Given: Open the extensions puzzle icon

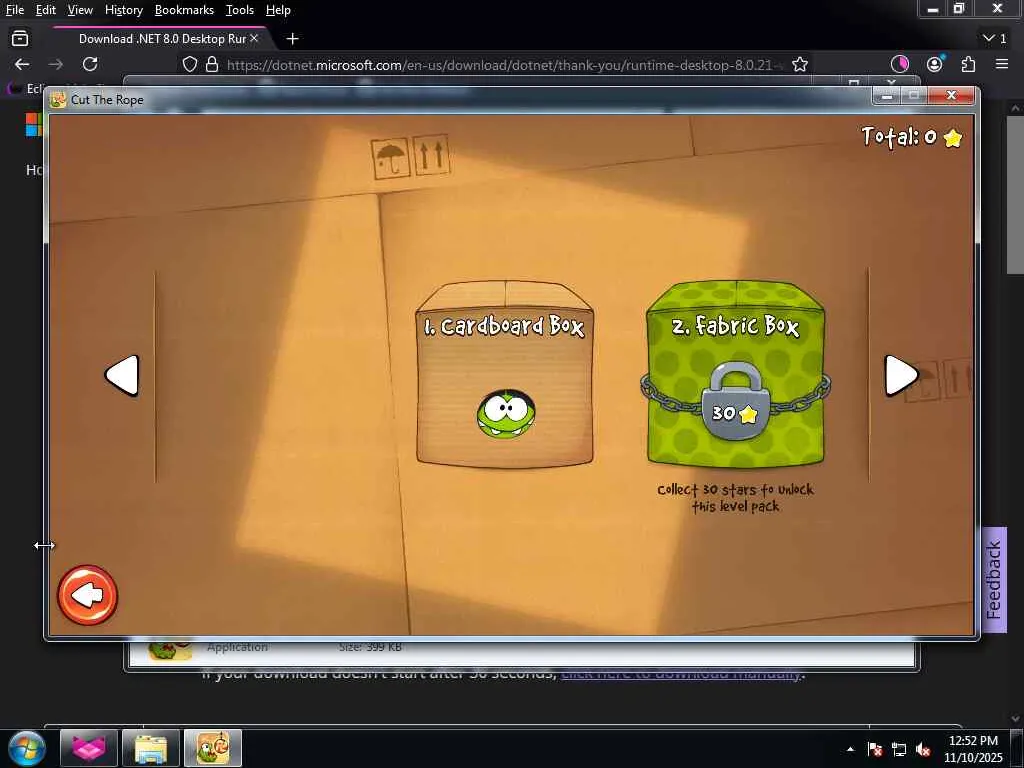Looking at the screenshot, I should point(968,64).
